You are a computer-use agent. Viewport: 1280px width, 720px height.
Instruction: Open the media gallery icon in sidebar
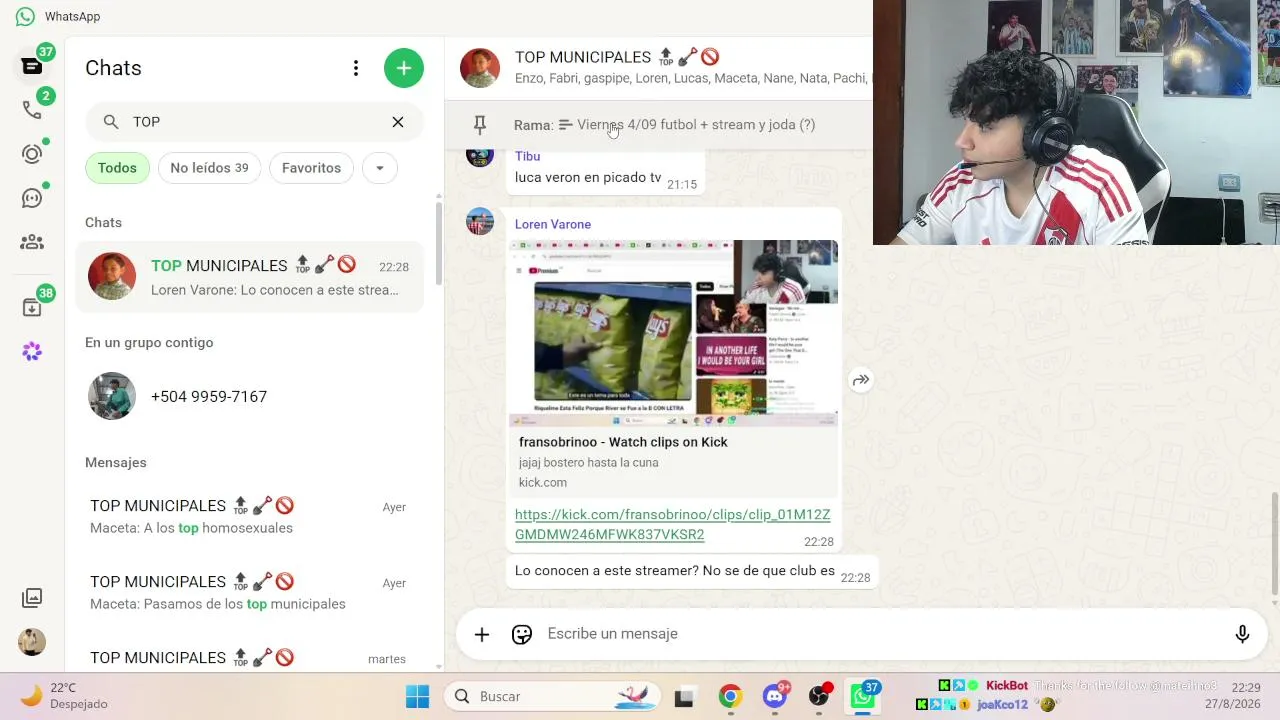pos(32,598)
